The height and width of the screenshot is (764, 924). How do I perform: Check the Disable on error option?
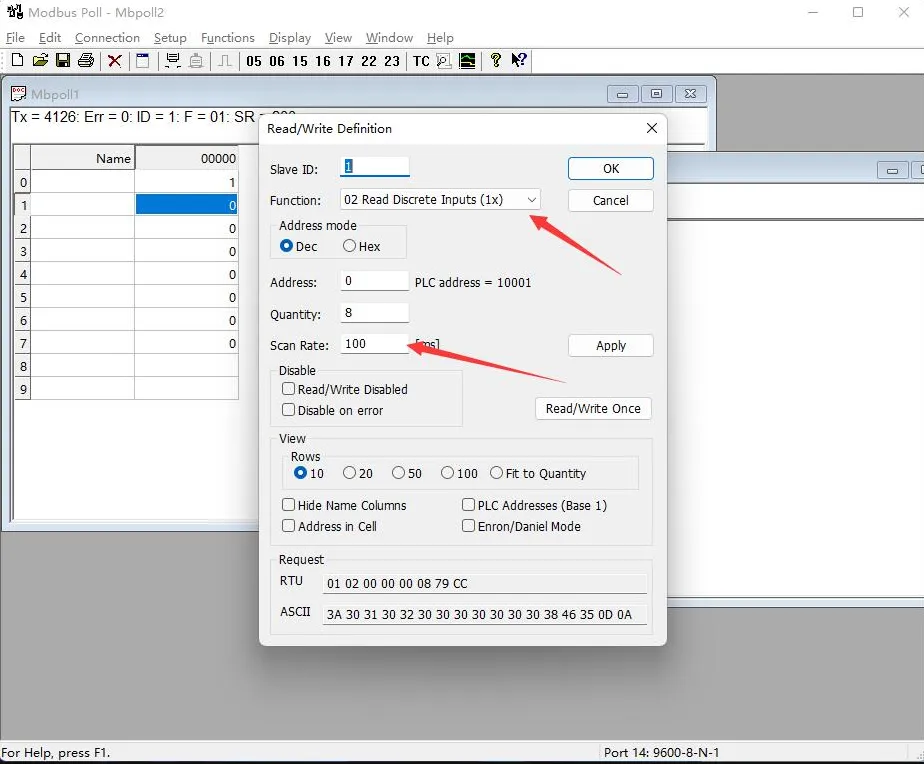288,410
